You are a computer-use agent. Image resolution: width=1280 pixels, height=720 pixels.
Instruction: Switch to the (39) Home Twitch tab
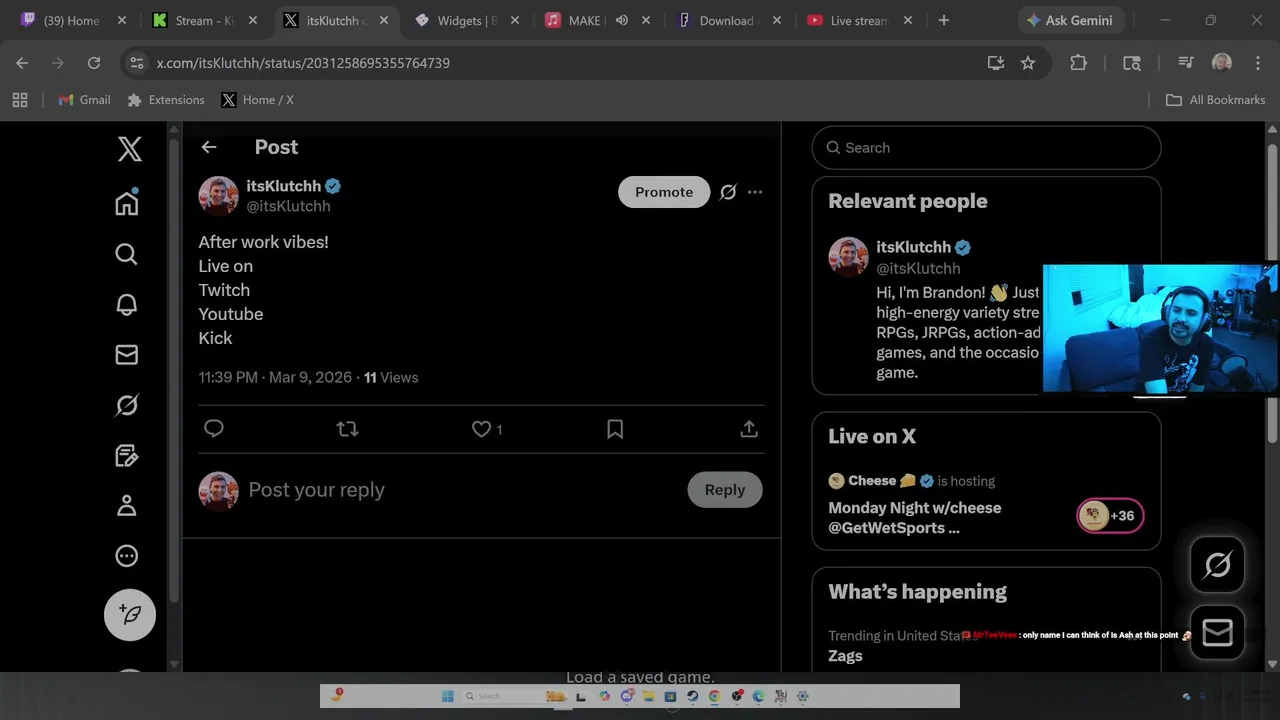coord(72,20)
